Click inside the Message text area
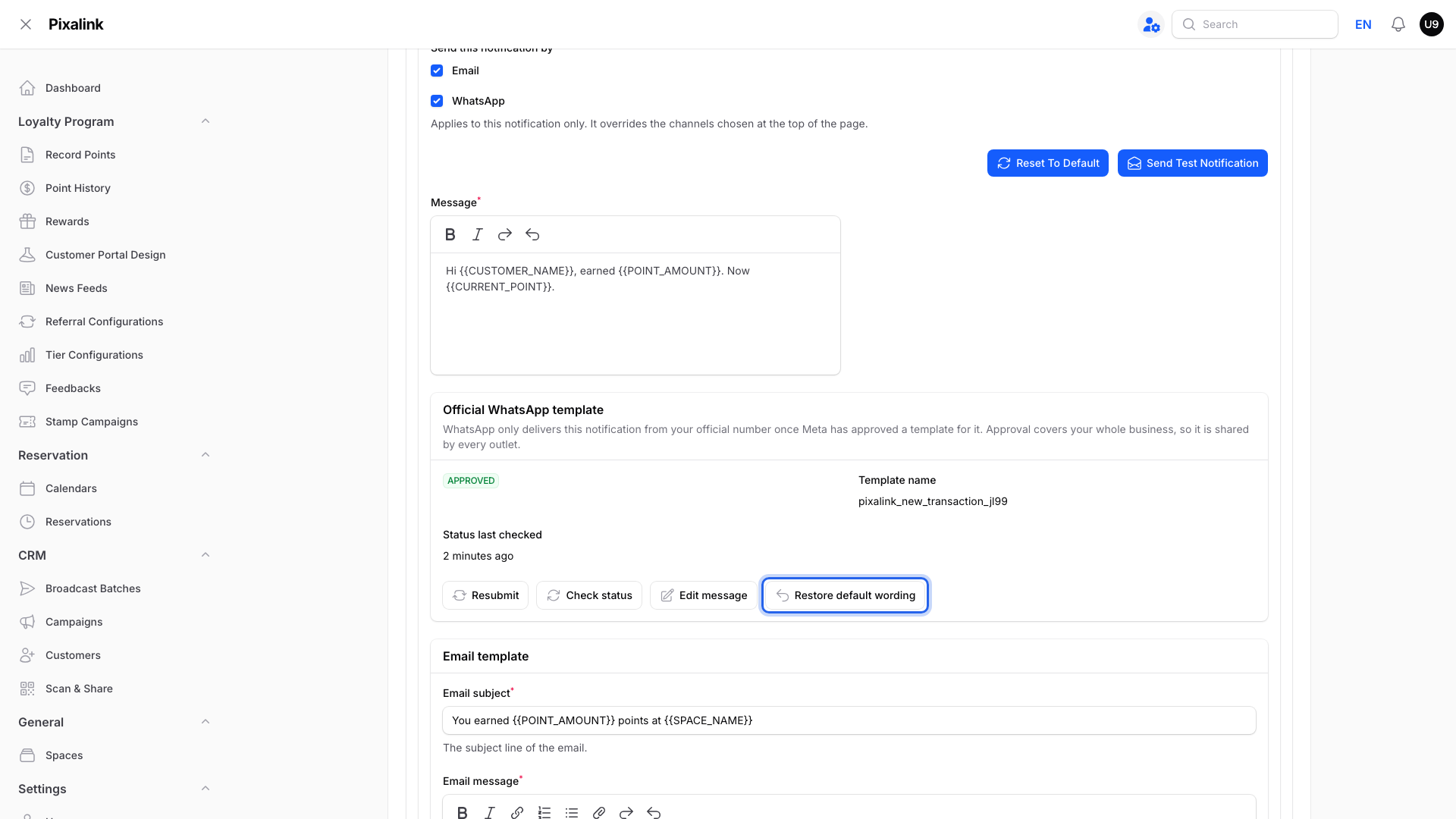This screenshot has width=1456, height=819. [635, 313]
